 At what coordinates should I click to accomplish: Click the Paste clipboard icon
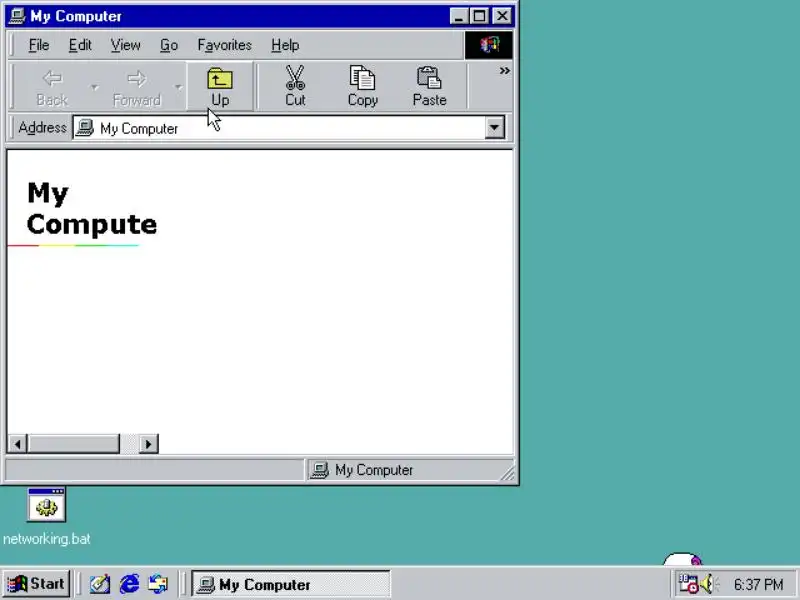[429, 78]
